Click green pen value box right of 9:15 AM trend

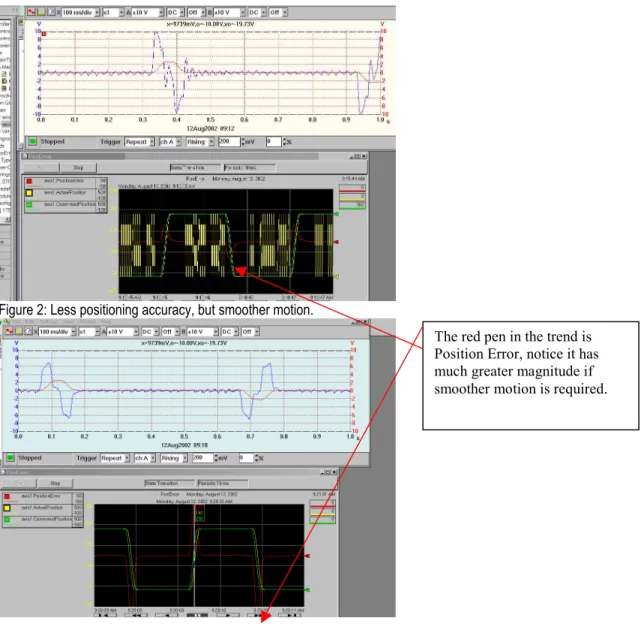[x=352, y=205]
